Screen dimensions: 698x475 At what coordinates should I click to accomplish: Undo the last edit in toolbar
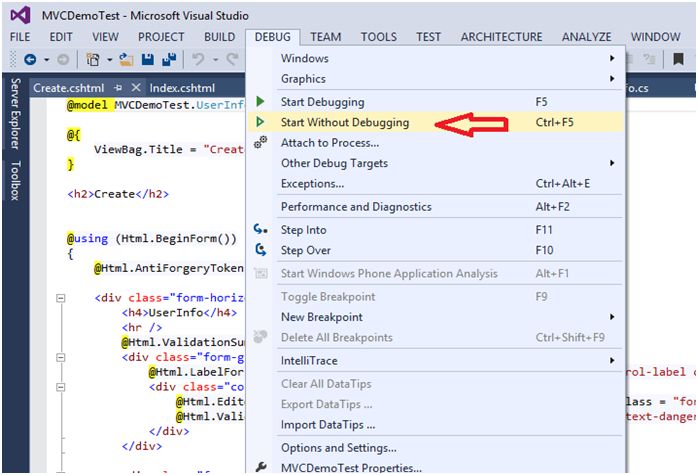coord(198,59)
